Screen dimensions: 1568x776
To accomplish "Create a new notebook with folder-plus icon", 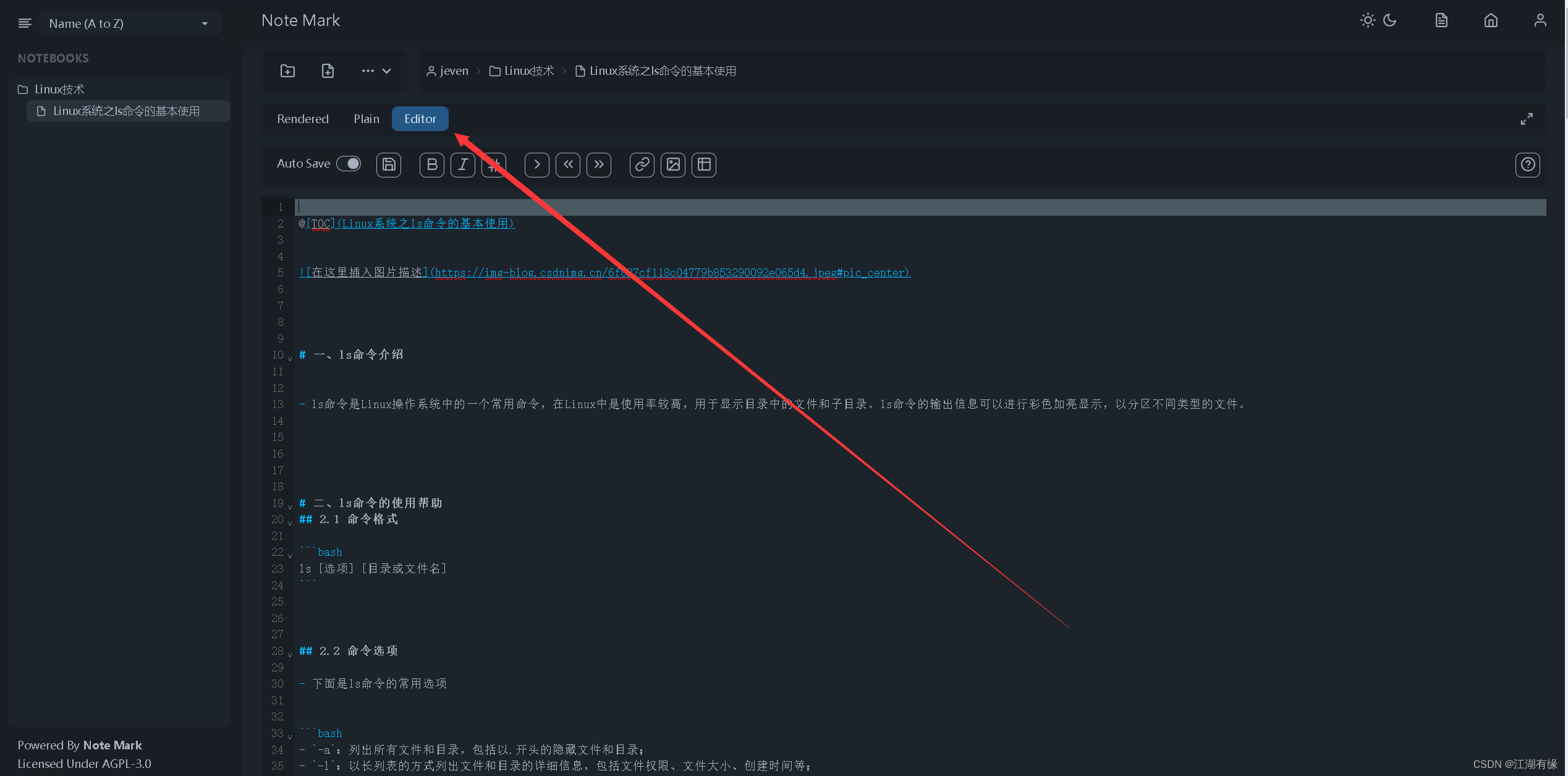I will pyautogui.click(x=287, y=71).
